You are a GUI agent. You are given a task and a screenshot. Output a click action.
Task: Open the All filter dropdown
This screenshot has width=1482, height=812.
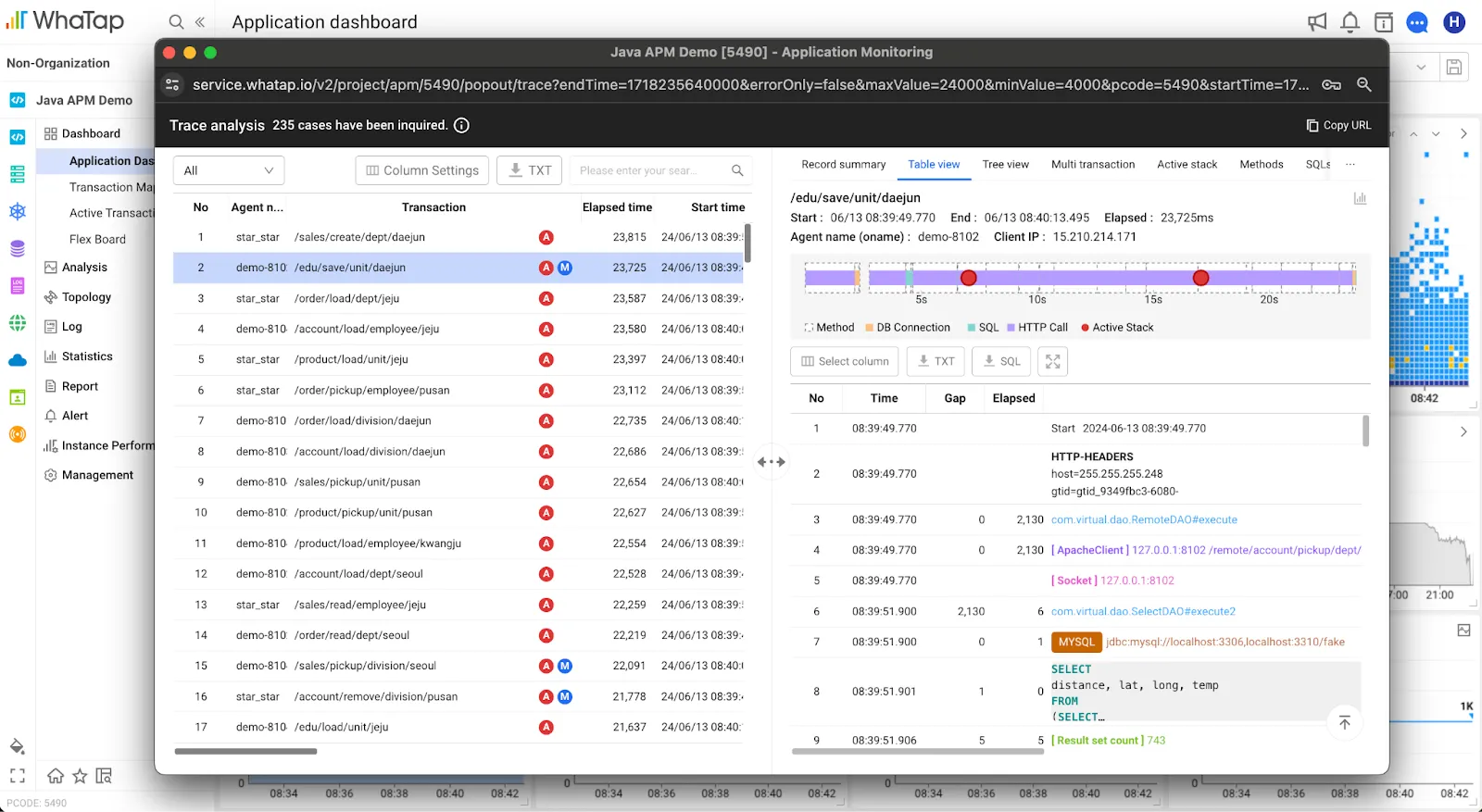point(229,170)
